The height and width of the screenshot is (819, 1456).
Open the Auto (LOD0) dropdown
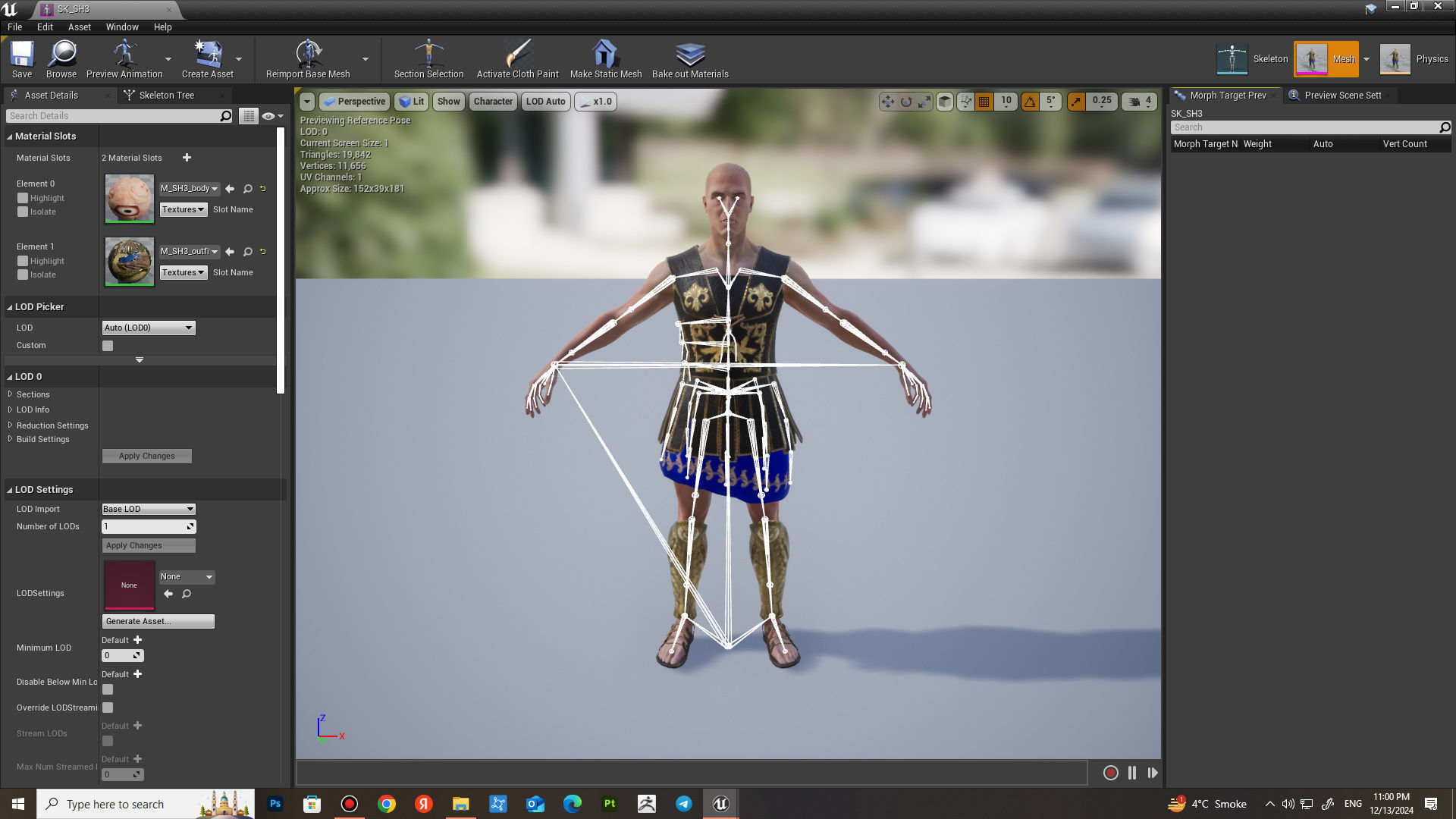coord(149,328)
